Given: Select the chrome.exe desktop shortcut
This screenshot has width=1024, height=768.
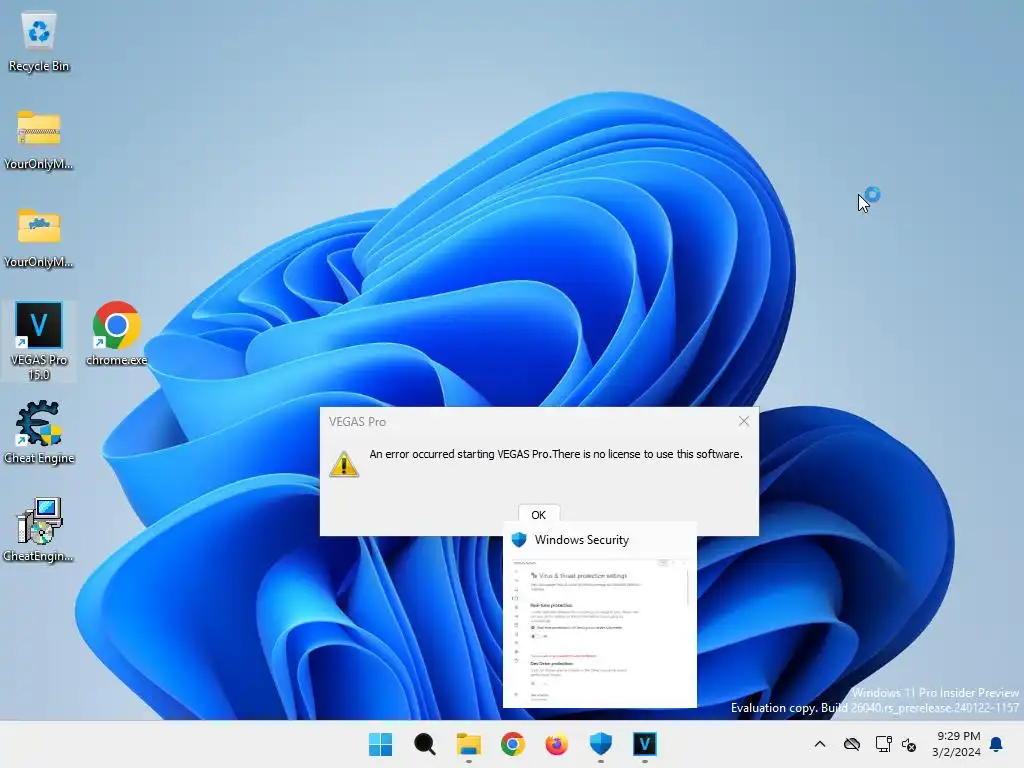Looking at the screenshot, I should (116, 334).
